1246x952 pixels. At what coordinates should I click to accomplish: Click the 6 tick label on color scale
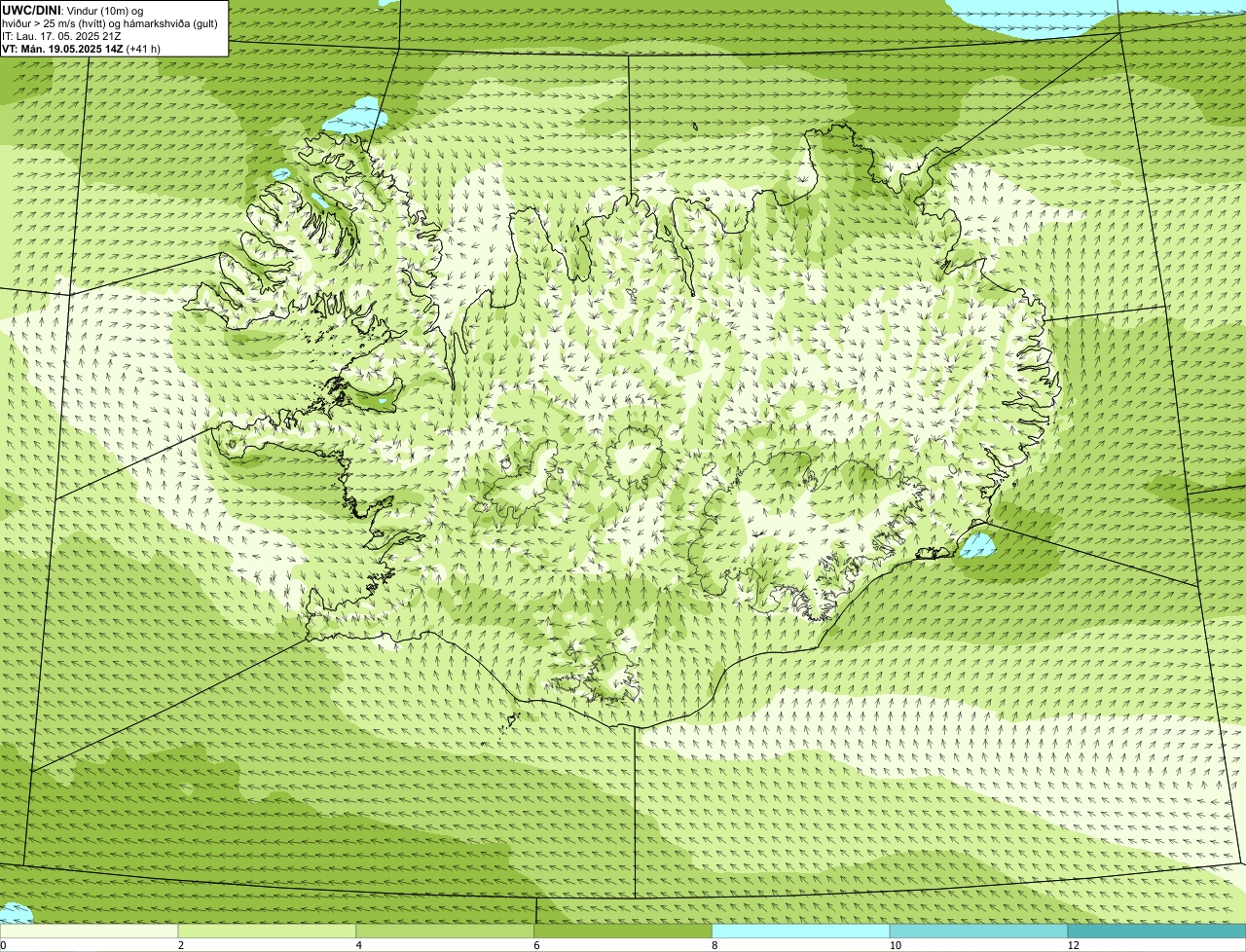[536, 945]
